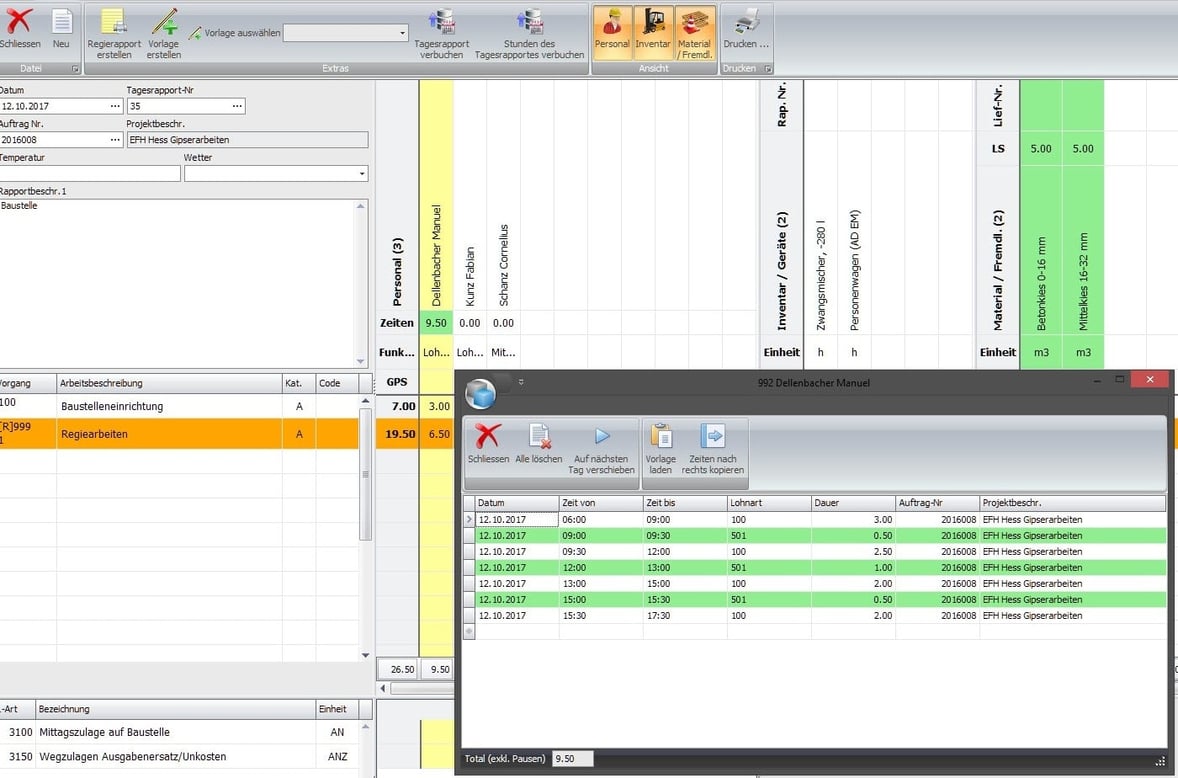This screenshot has width=1178, height=778.
Task: Toggle the Personal view button
Action: 612,32
